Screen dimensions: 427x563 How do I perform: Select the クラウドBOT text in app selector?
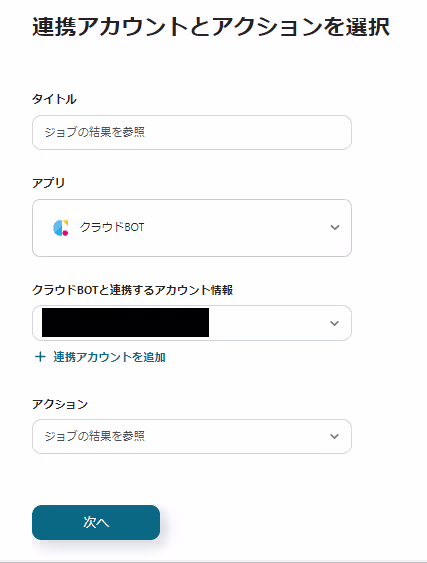(x=112, y=227)
